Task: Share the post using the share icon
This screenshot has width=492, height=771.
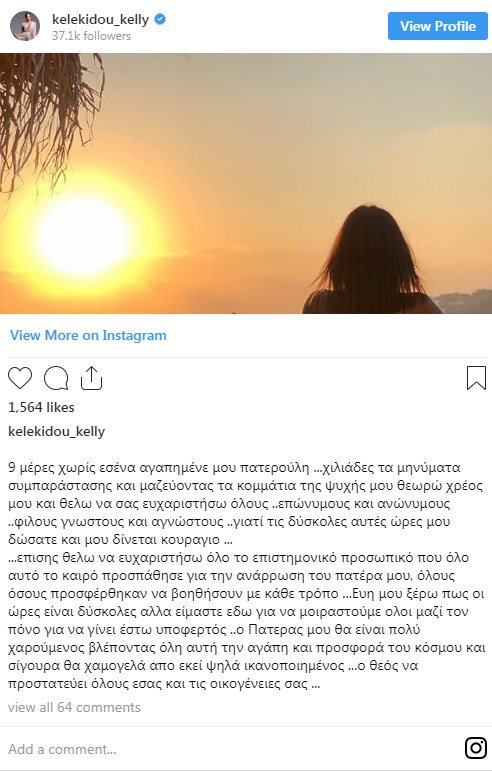Action: click(91, 378)
